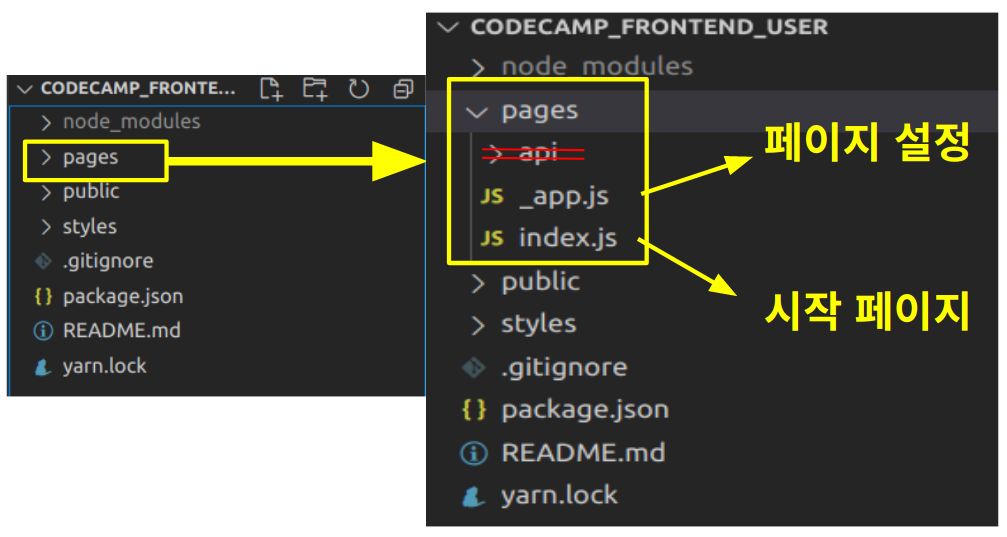The height and width of the screenshot is (537, 1007).
Task: Expand the styles folder chevron in the right explorer
Action: 478,326
